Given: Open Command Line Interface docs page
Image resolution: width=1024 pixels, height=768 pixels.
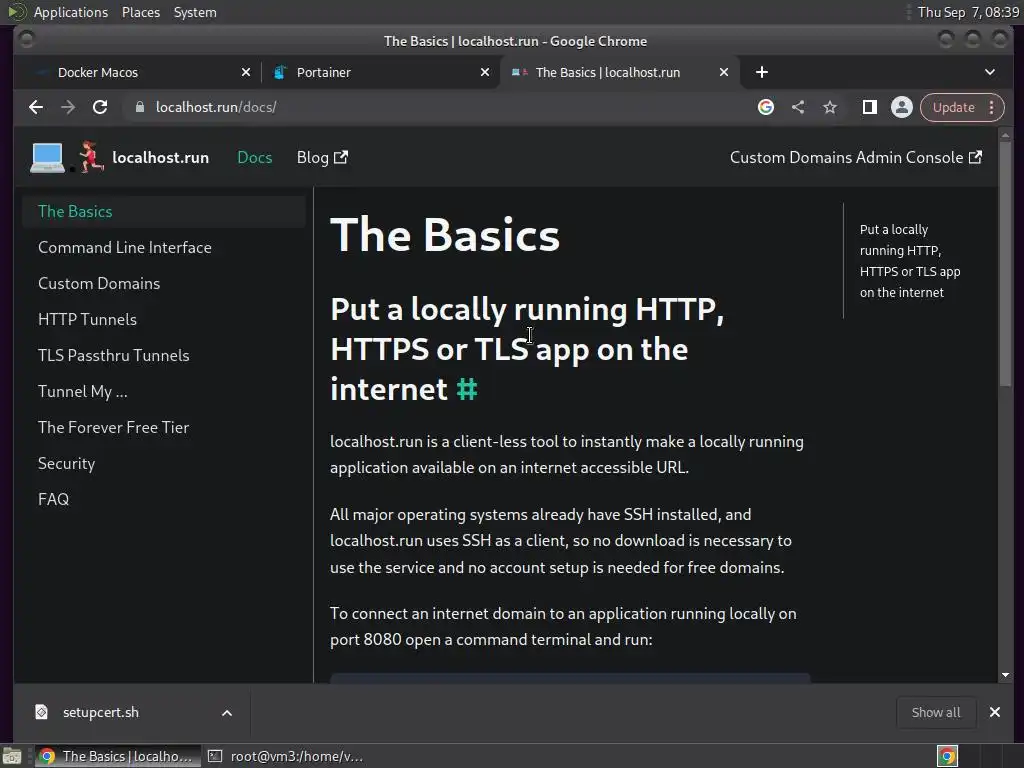Looking at the screenshot, I should click(x=124, y=248).
